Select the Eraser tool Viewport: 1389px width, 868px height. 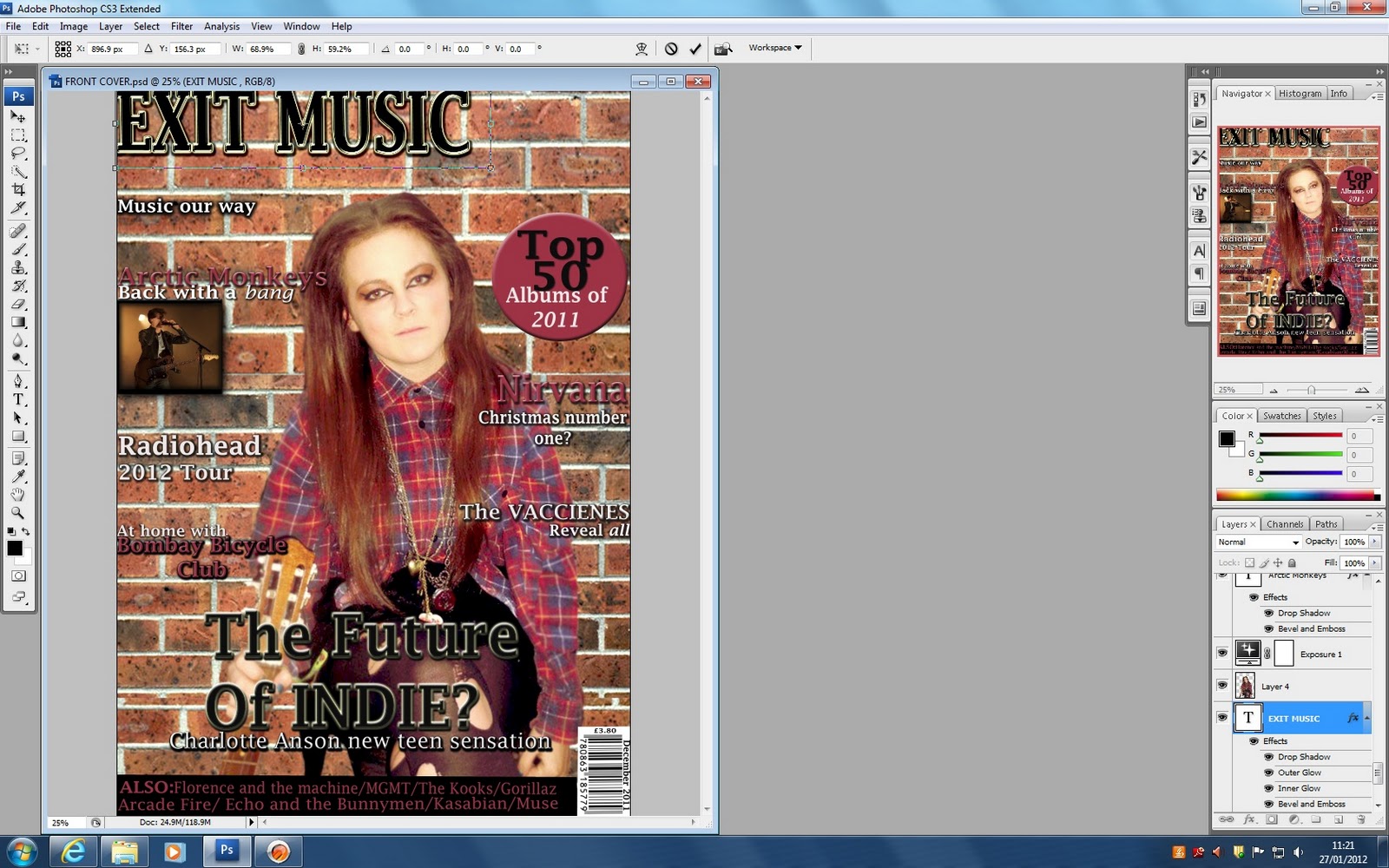pyautogui.click(x=18, y=304)
